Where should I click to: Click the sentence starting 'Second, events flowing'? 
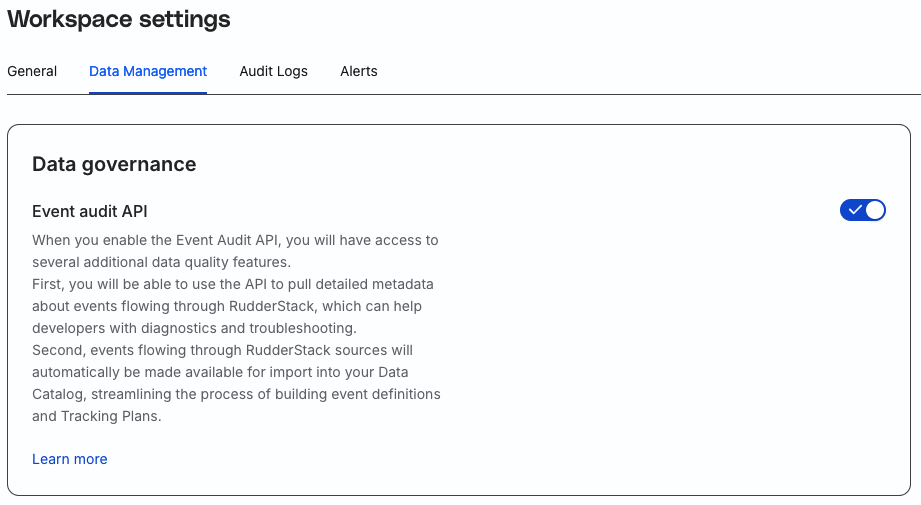[x=236, y=383]
